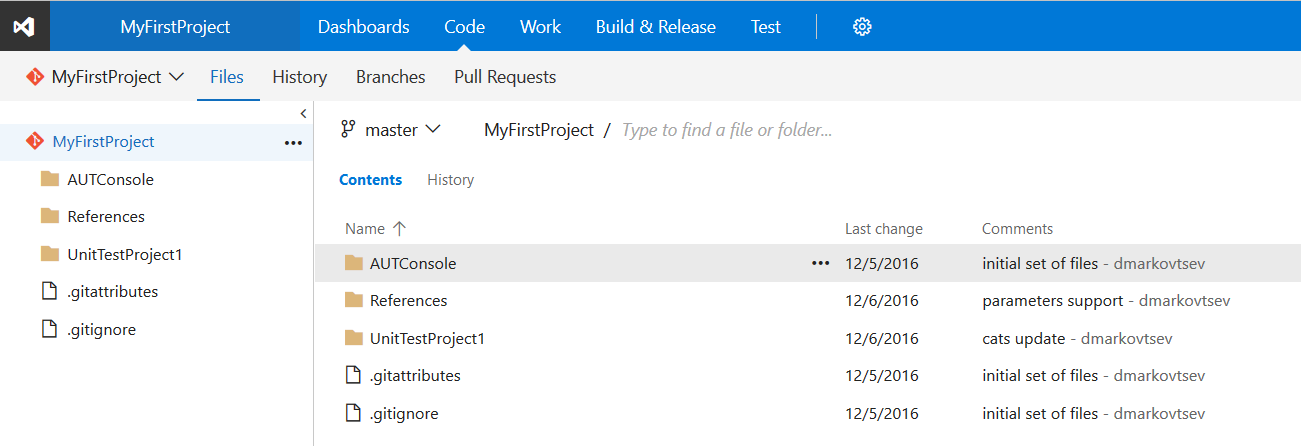
Task: Collapse the file tree sidebar panel
Action: pos(303,114)
